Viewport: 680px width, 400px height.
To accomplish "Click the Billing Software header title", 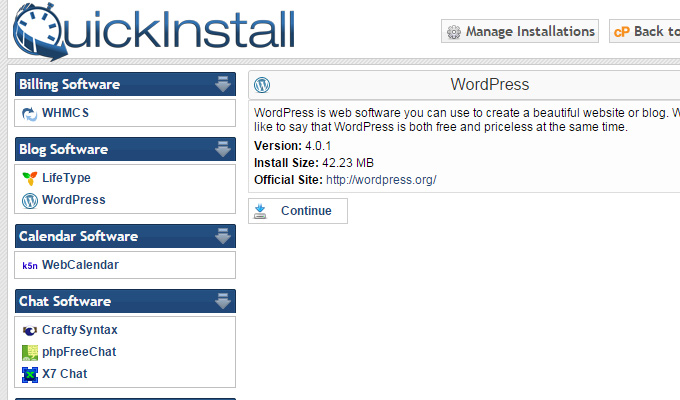I will coord(69,84).
